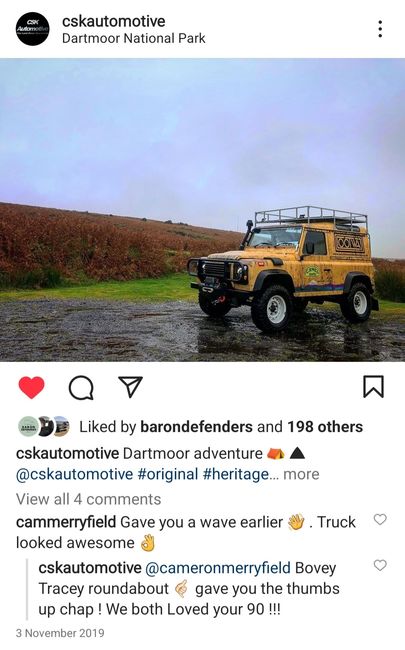Open the @cameronmerryfield mention
Viewport: 405px width, 650px height.
point(218,568)
